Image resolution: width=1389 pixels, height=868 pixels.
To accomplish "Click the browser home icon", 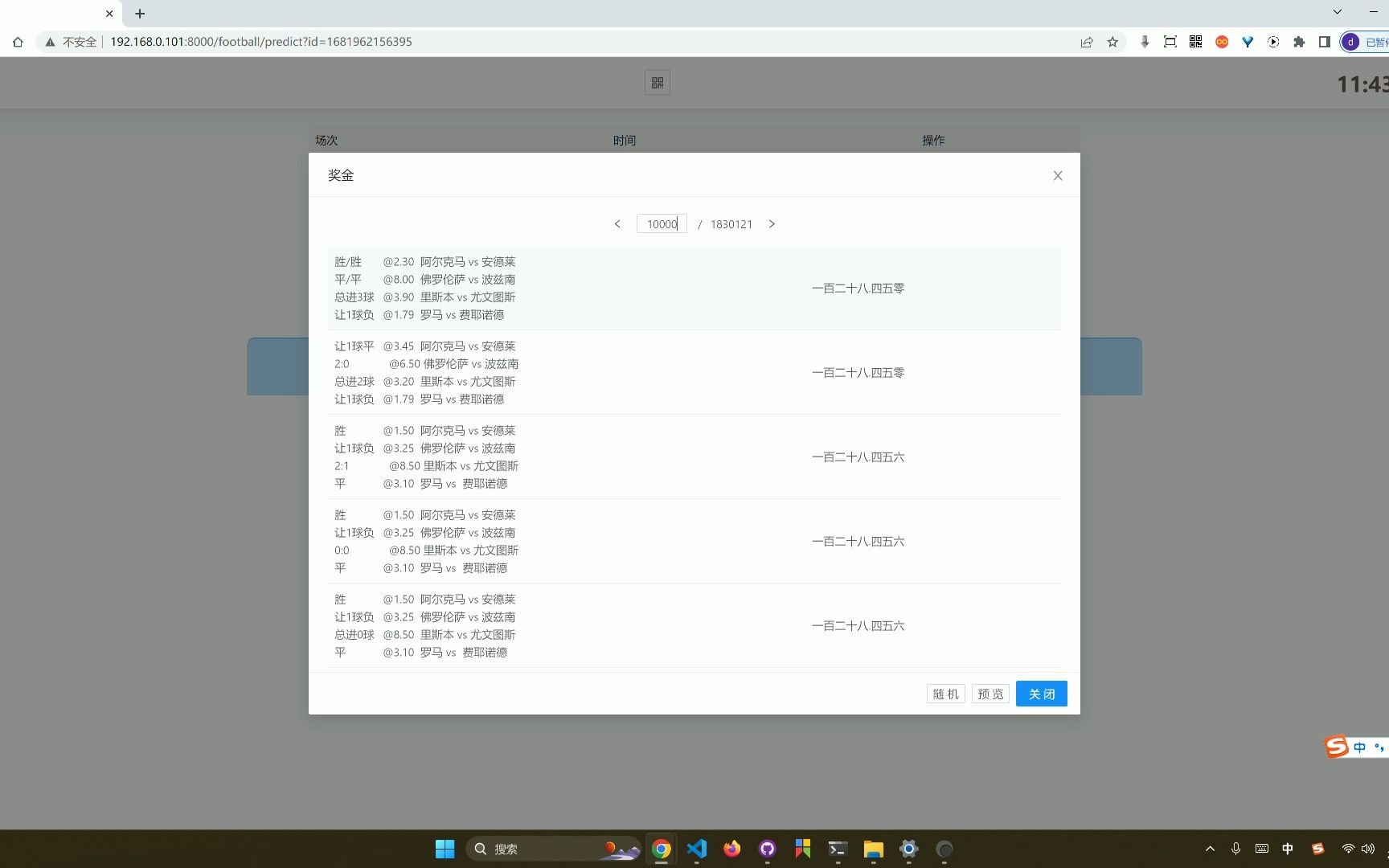I will [18, 42].
